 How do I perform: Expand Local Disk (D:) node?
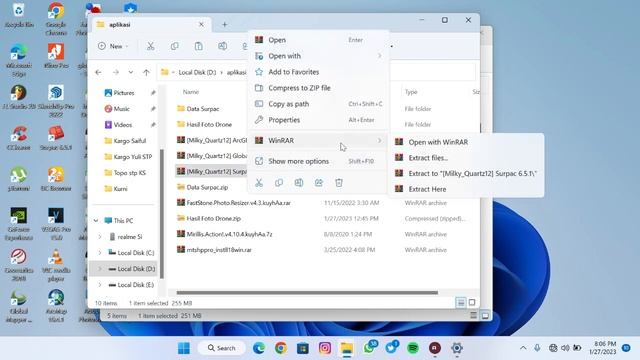(100, 269)
